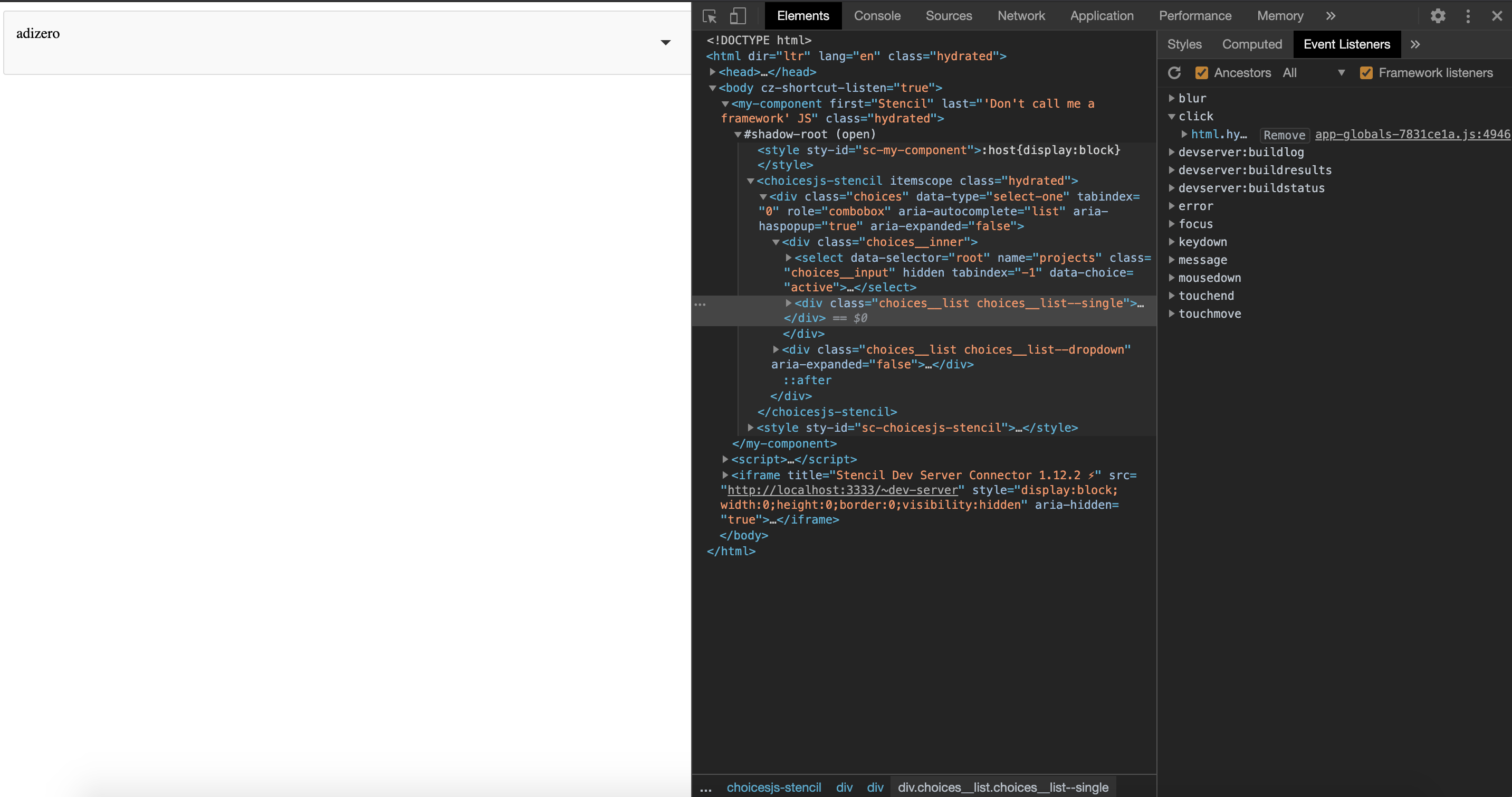The width and height of the screenshot is (1512, 797).
Task: Open the adizero select dropdown arrow
Action: point(666,42)
